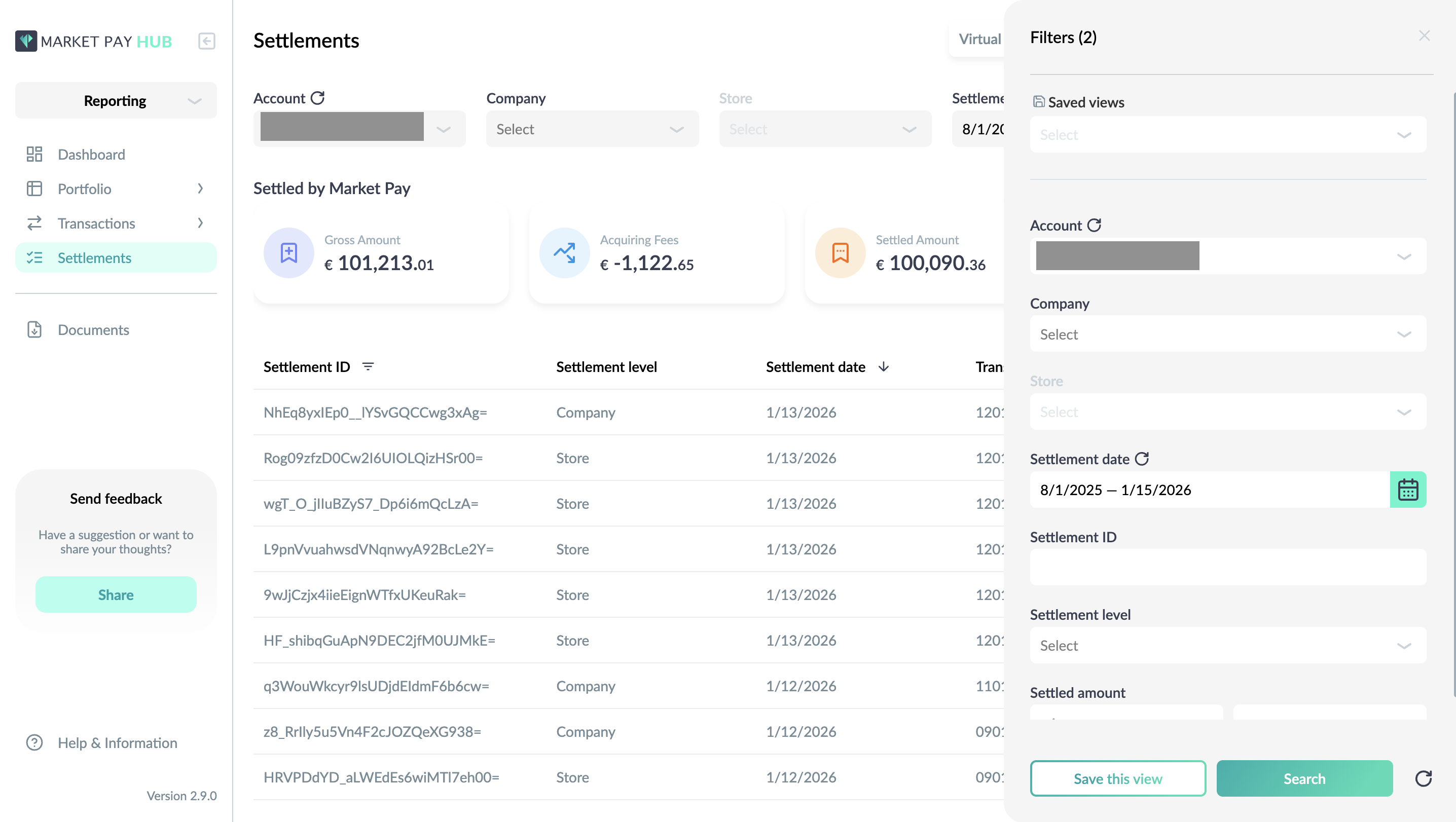Click Save this view button

(x=1117, y=778)
